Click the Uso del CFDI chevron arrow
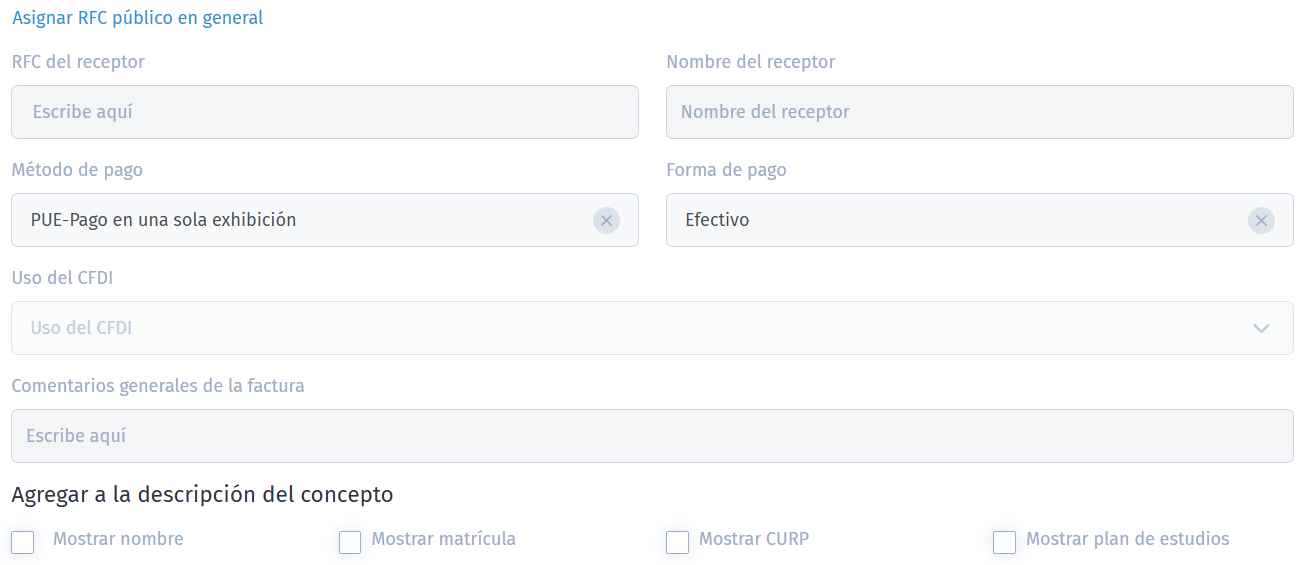 pyautogui.click(x=1261, y=328)
